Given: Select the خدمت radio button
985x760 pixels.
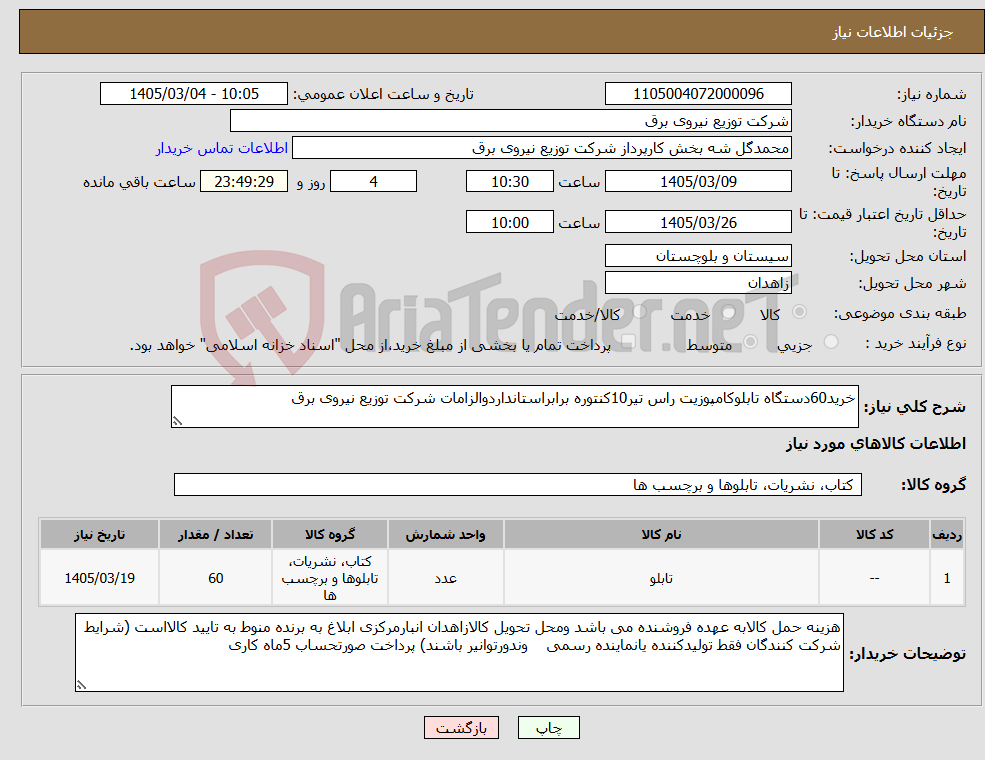Looking at the screenshot, I should coord(729,312).
